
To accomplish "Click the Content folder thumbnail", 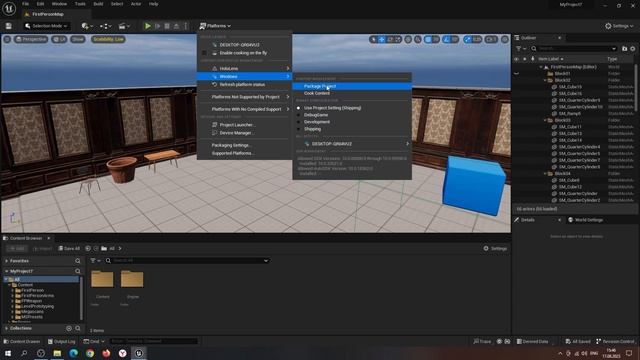I will [102, 279].
